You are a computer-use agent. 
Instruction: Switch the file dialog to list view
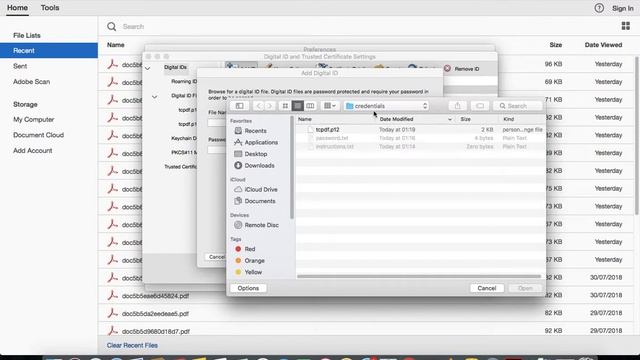[298, 106]
